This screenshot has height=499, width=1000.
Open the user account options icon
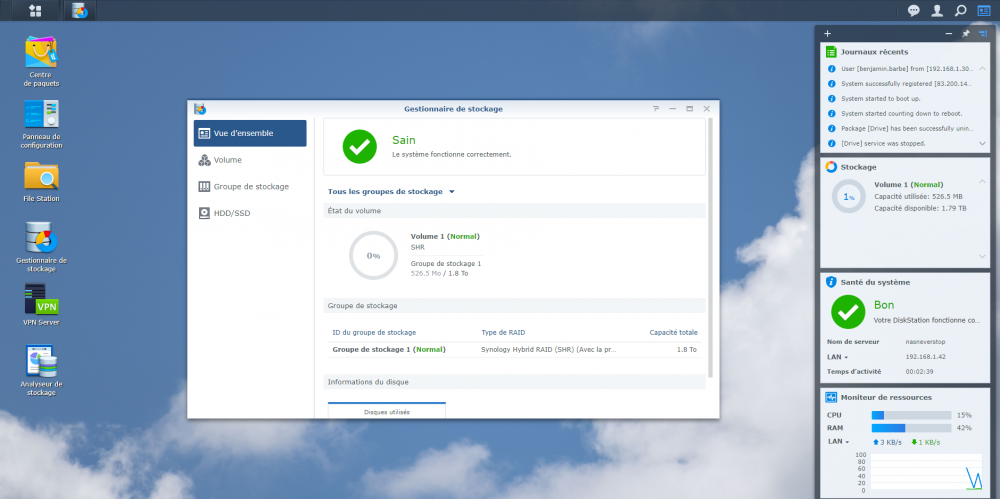(x=937, y=11)
